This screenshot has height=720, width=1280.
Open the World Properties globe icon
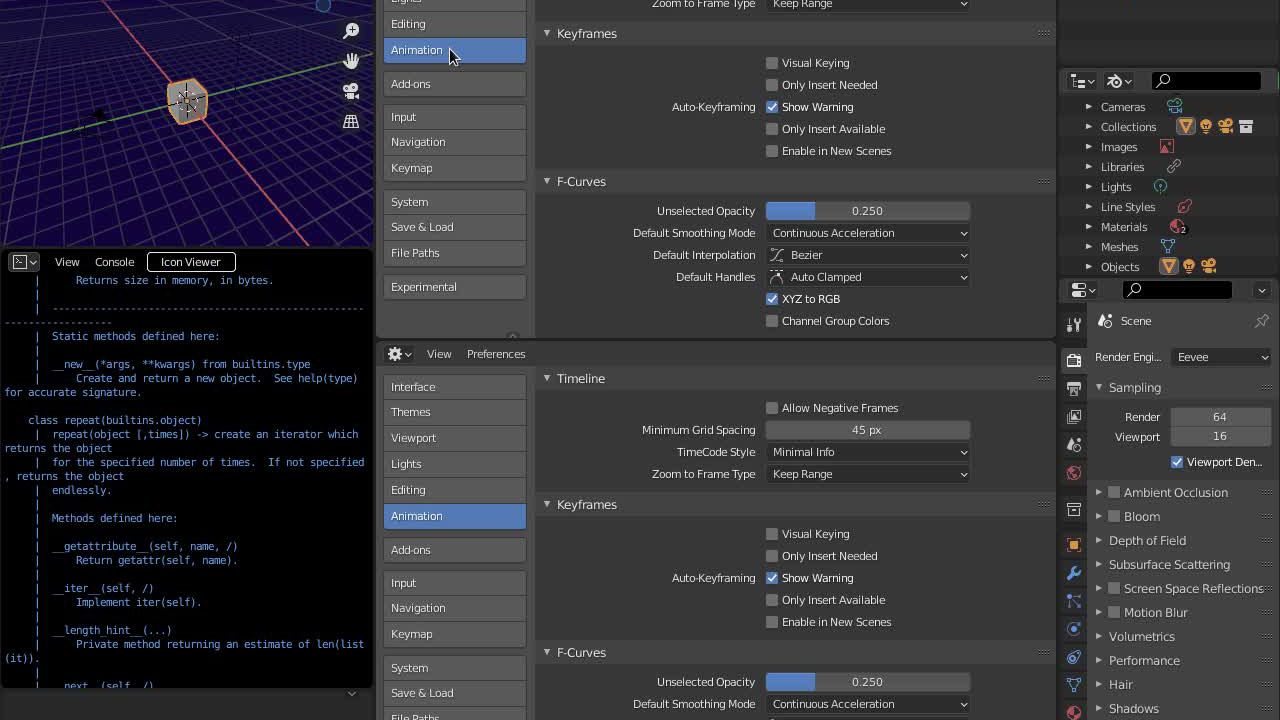[x=1074, y=473]
